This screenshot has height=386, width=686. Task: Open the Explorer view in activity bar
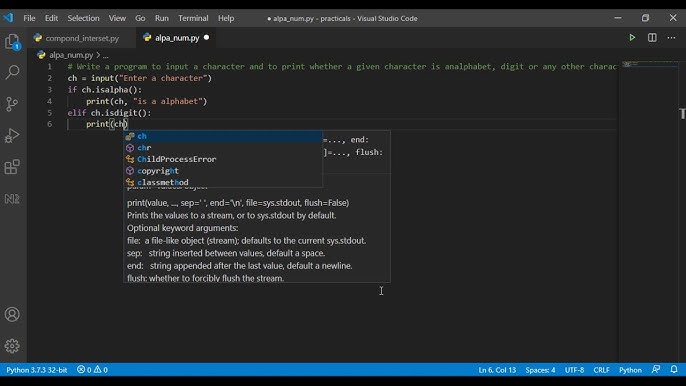pyautogui.click(x=13, y=42)
